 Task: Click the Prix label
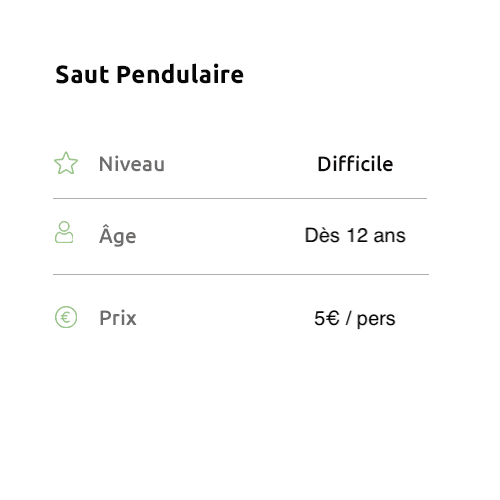coord(118,318)
